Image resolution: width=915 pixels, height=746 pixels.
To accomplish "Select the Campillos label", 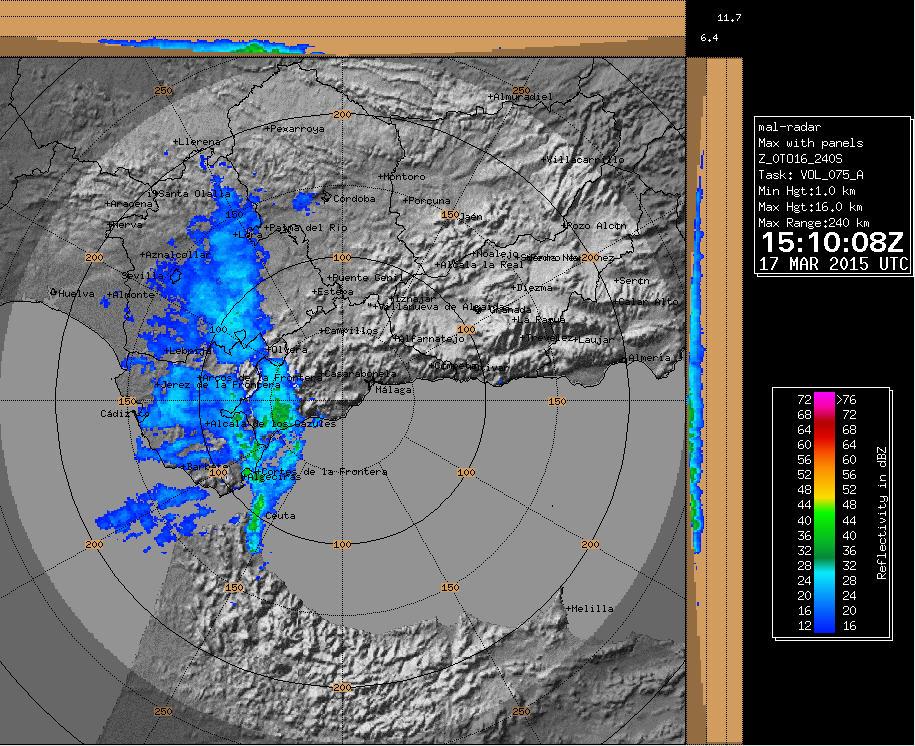I will [x=349, y=330].
